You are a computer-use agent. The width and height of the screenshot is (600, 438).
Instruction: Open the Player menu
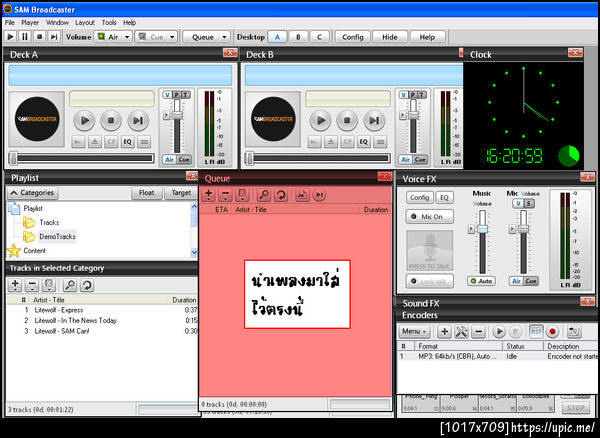[30, 23]
